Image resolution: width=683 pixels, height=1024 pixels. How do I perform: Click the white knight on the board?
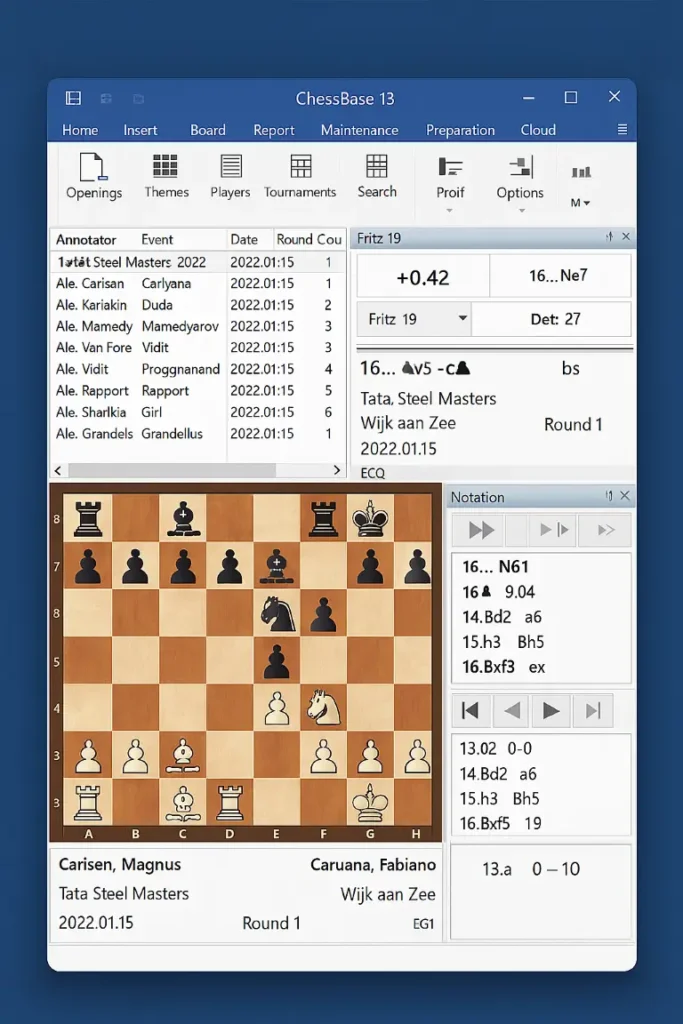(324, 708)
